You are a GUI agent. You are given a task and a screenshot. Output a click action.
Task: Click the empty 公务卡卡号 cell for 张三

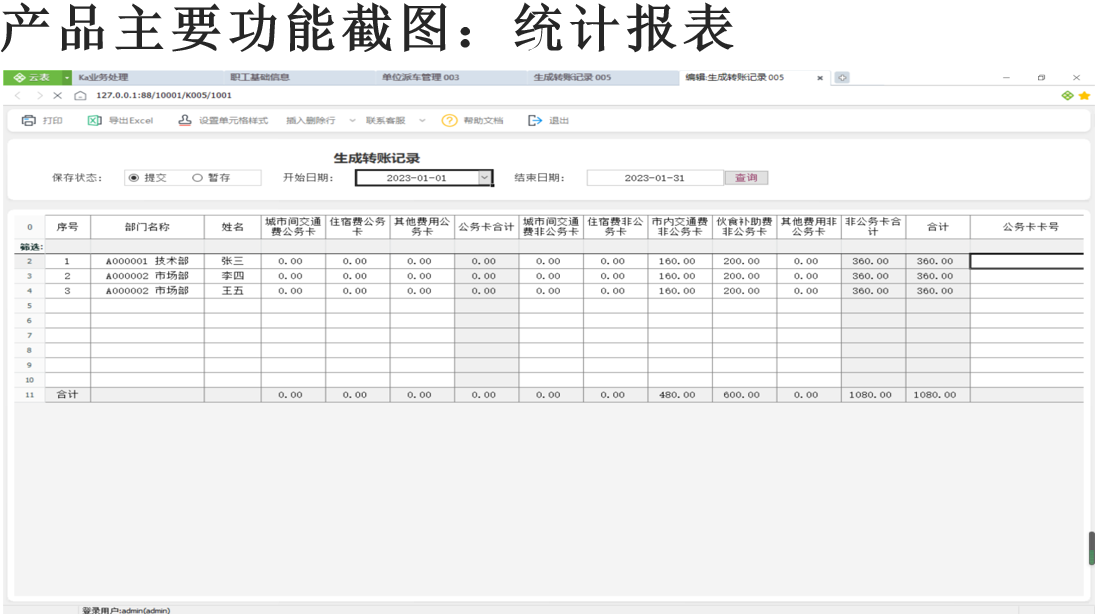pyautogui.click(x=1026, y=261)
